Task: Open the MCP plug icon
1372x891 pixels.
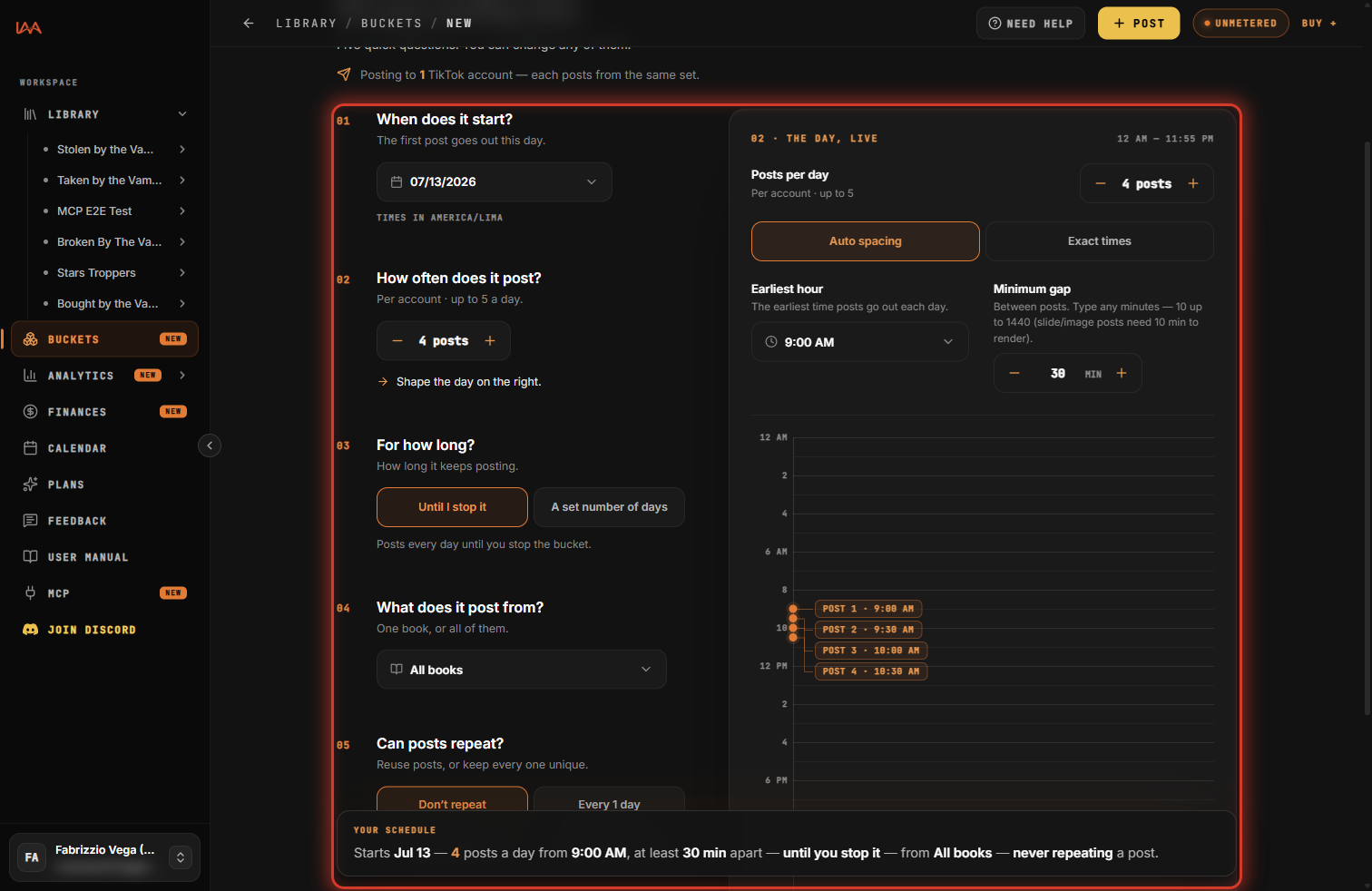Action: point(30,593)
